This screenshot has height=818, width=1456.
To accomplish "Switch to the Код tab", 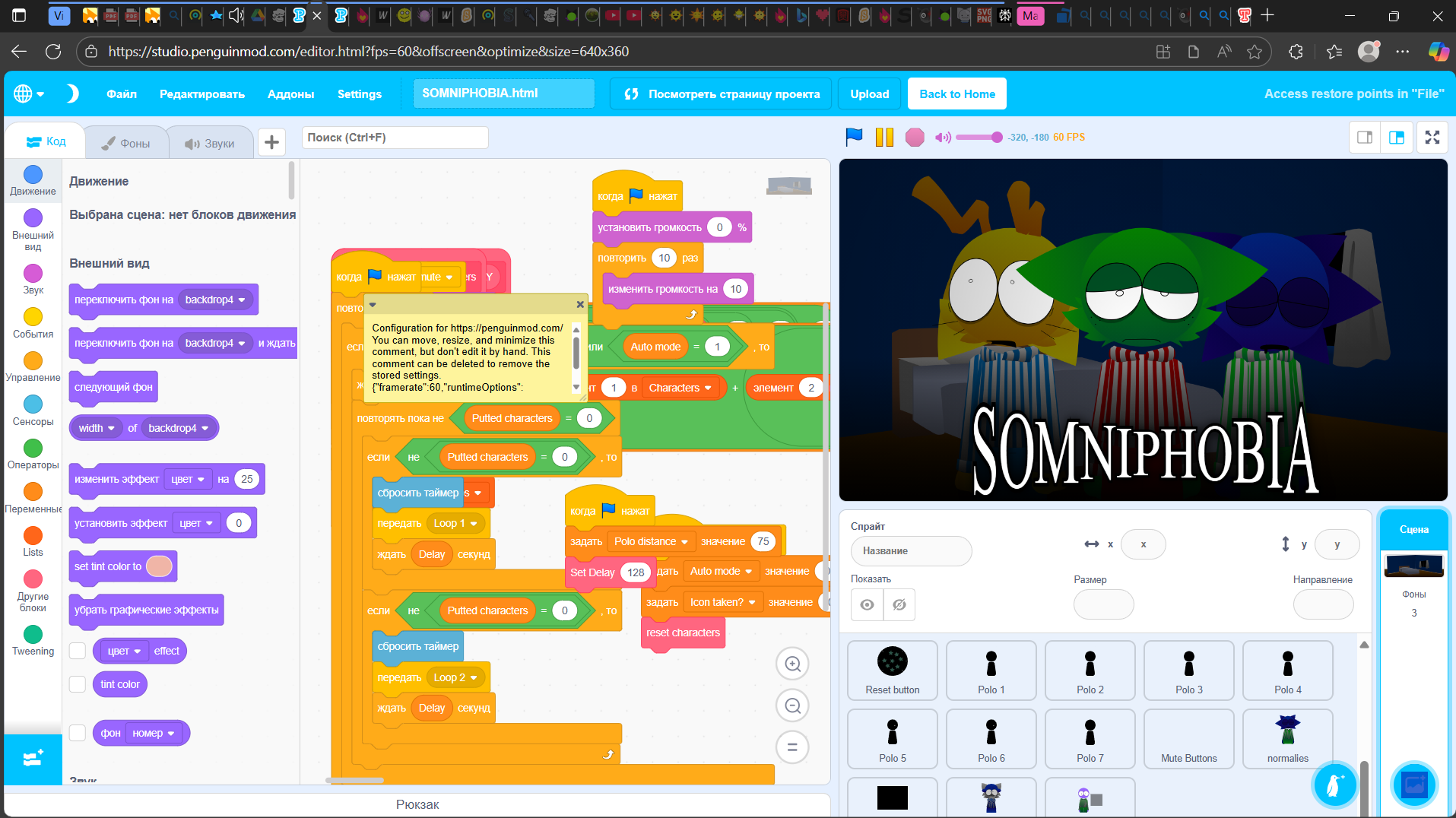I will (46, 141).
